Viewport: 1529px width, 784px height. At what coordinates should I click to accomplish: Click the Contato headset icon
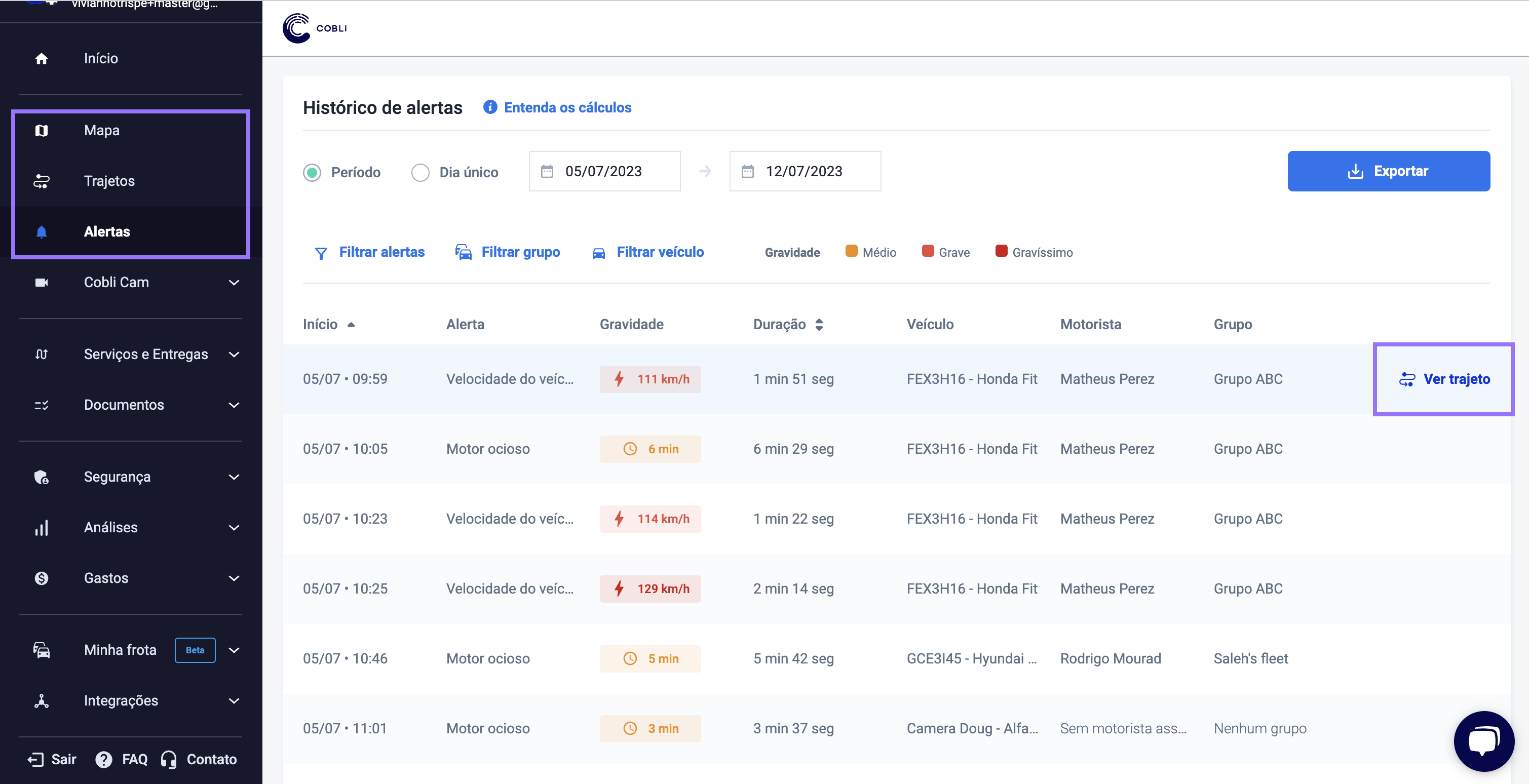pyautogui.click(x=169, y=760)
